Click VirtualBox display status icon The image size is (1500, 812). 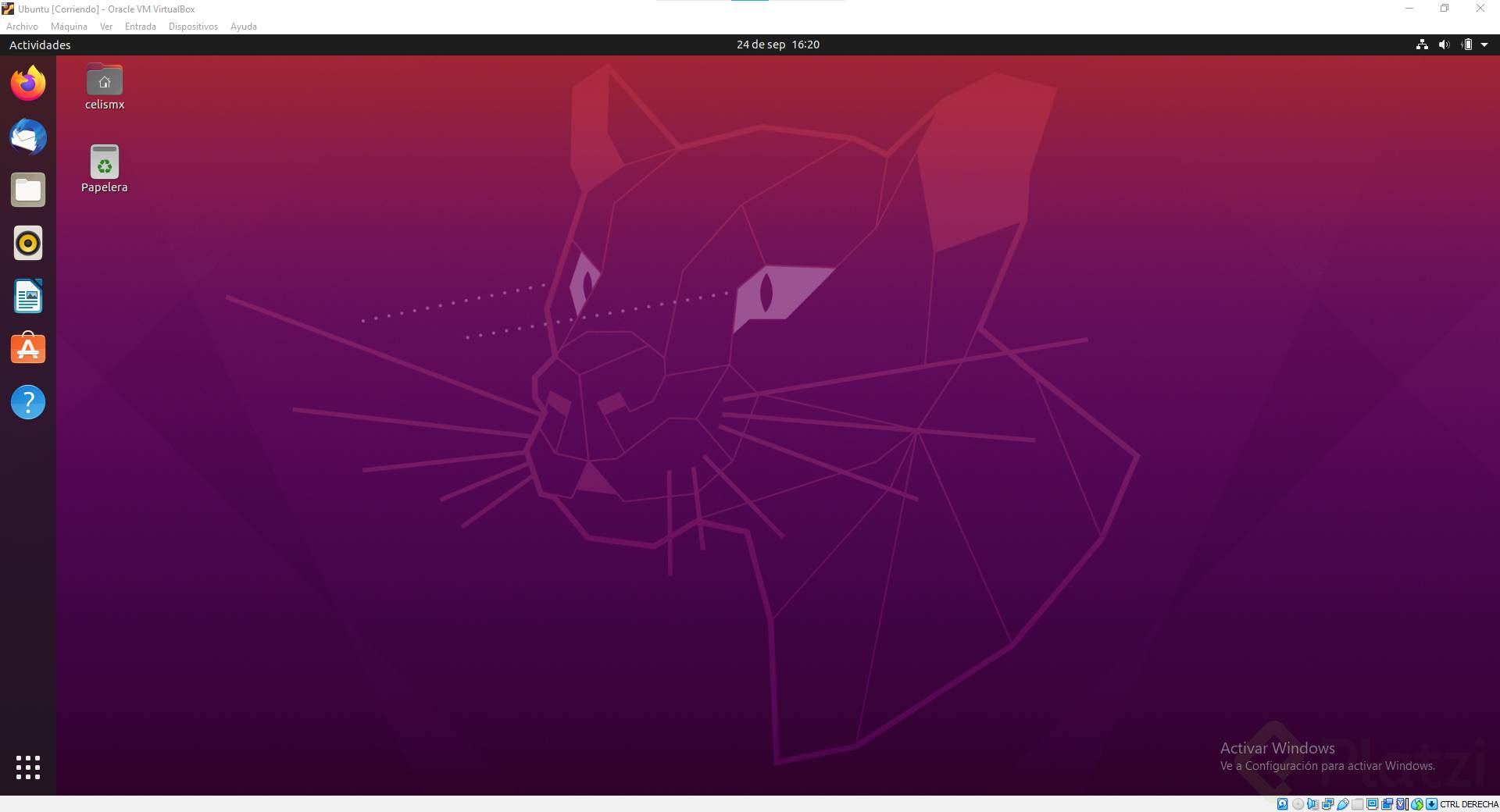tap(1372, 804)
